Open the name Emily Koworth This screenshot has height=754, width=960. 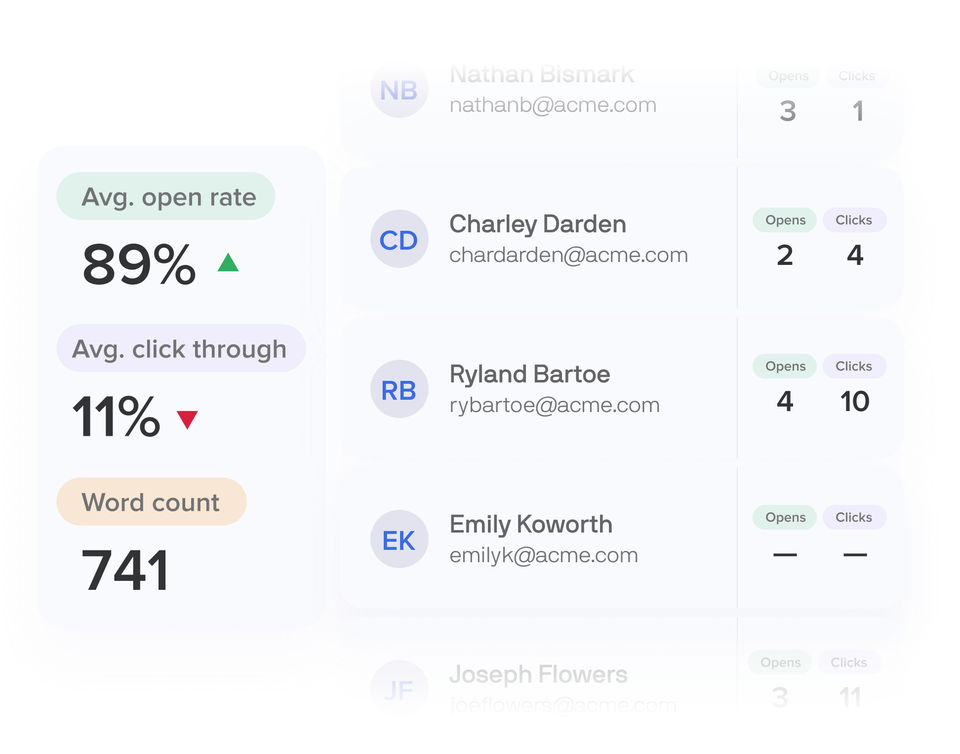[x=531, y=524]
